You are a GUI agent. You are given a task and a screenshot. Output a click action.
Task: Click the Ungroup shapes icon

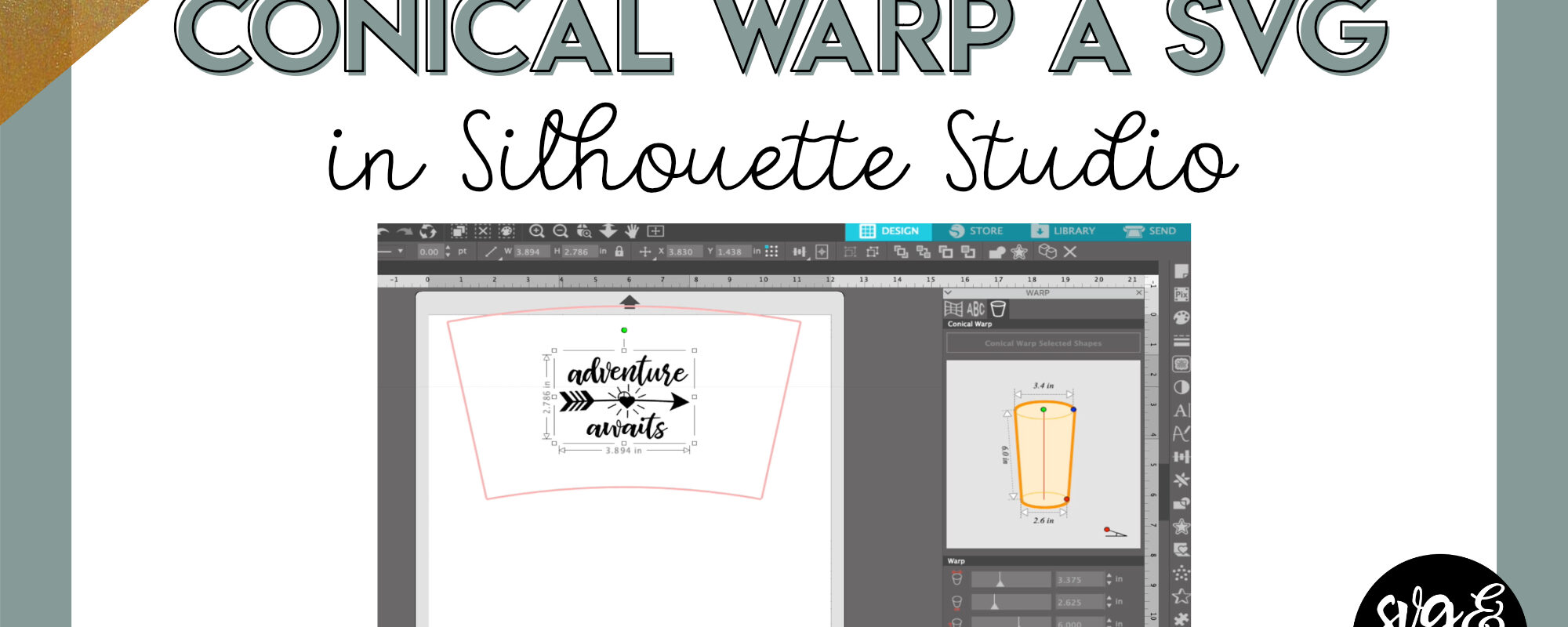pyautogui.click(x=873, y=252)
